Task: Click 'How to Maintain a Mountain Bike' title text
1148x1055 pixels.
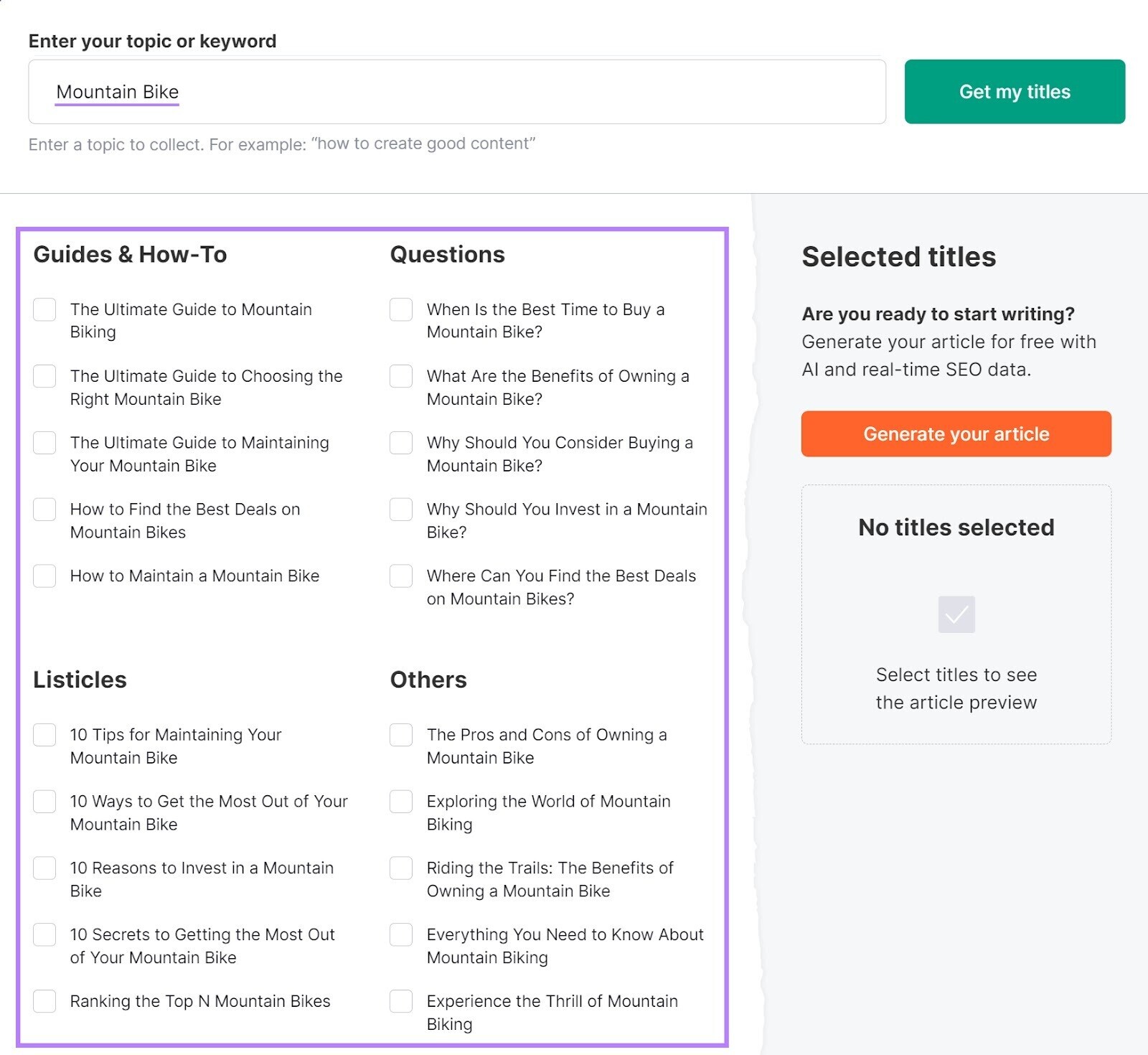Action: [194, 576]
